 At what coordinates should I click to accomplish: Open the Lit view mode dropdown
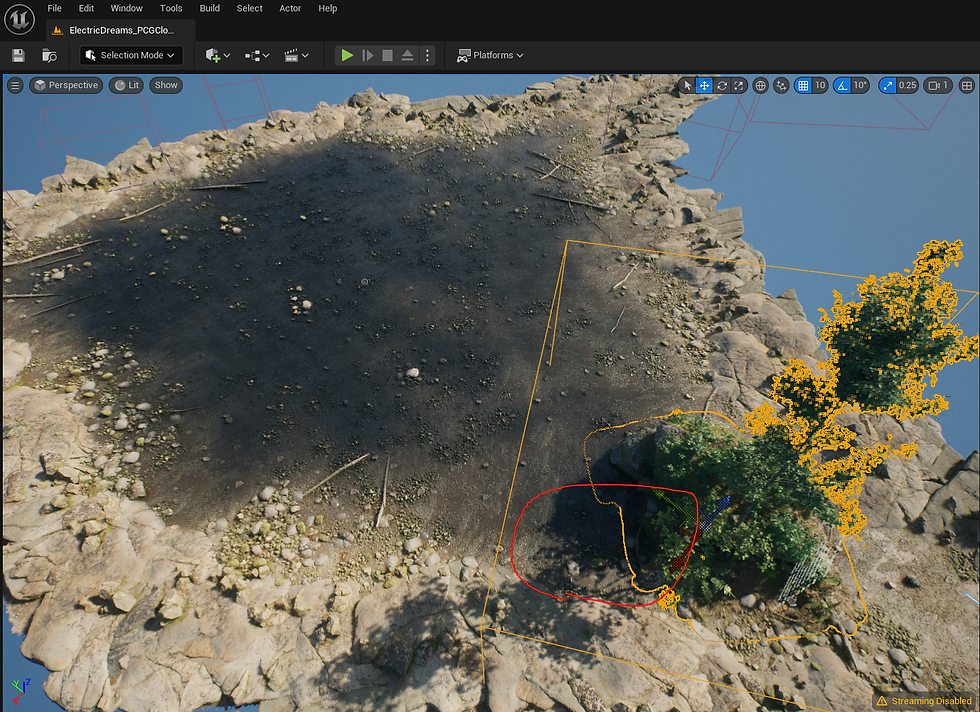[127, 85]
